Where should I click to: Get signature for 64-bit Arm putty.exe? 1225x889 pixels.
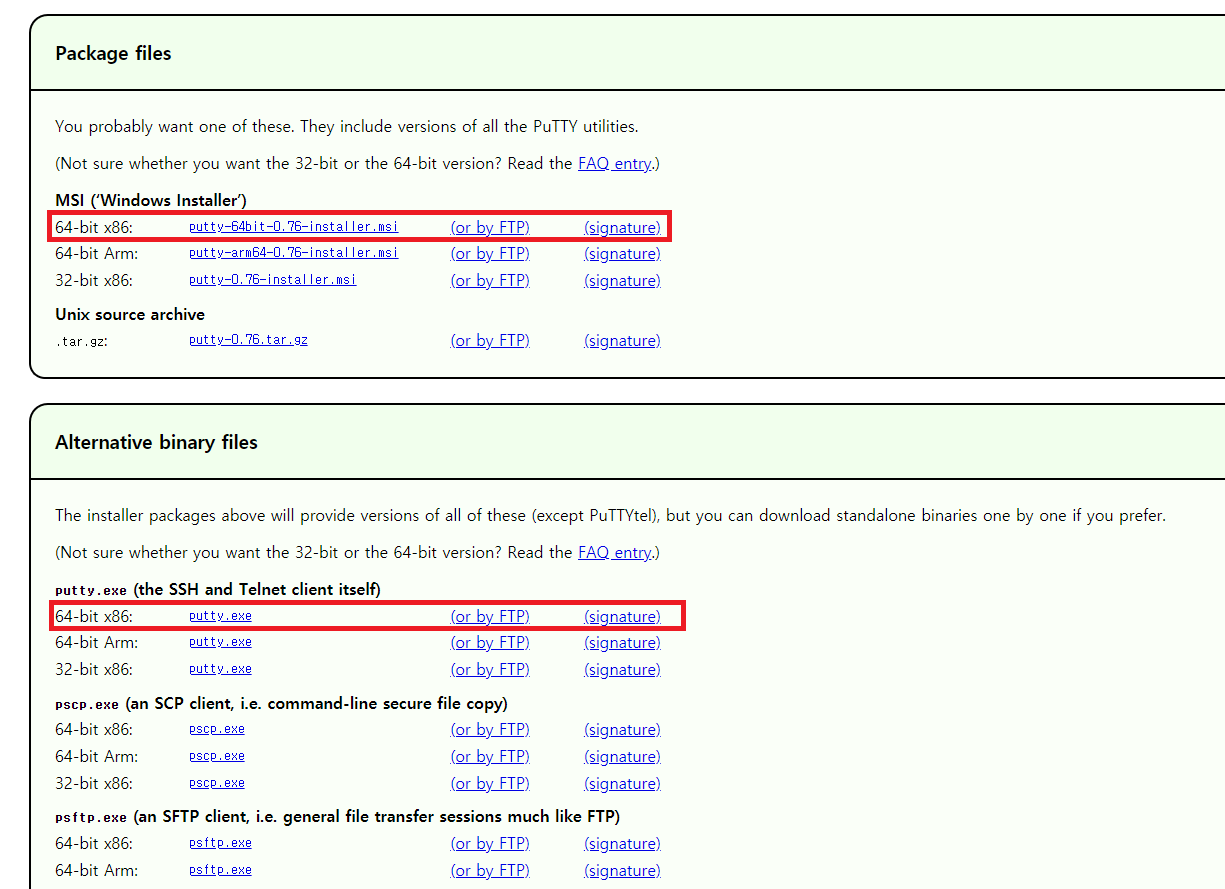coord(622,643)
